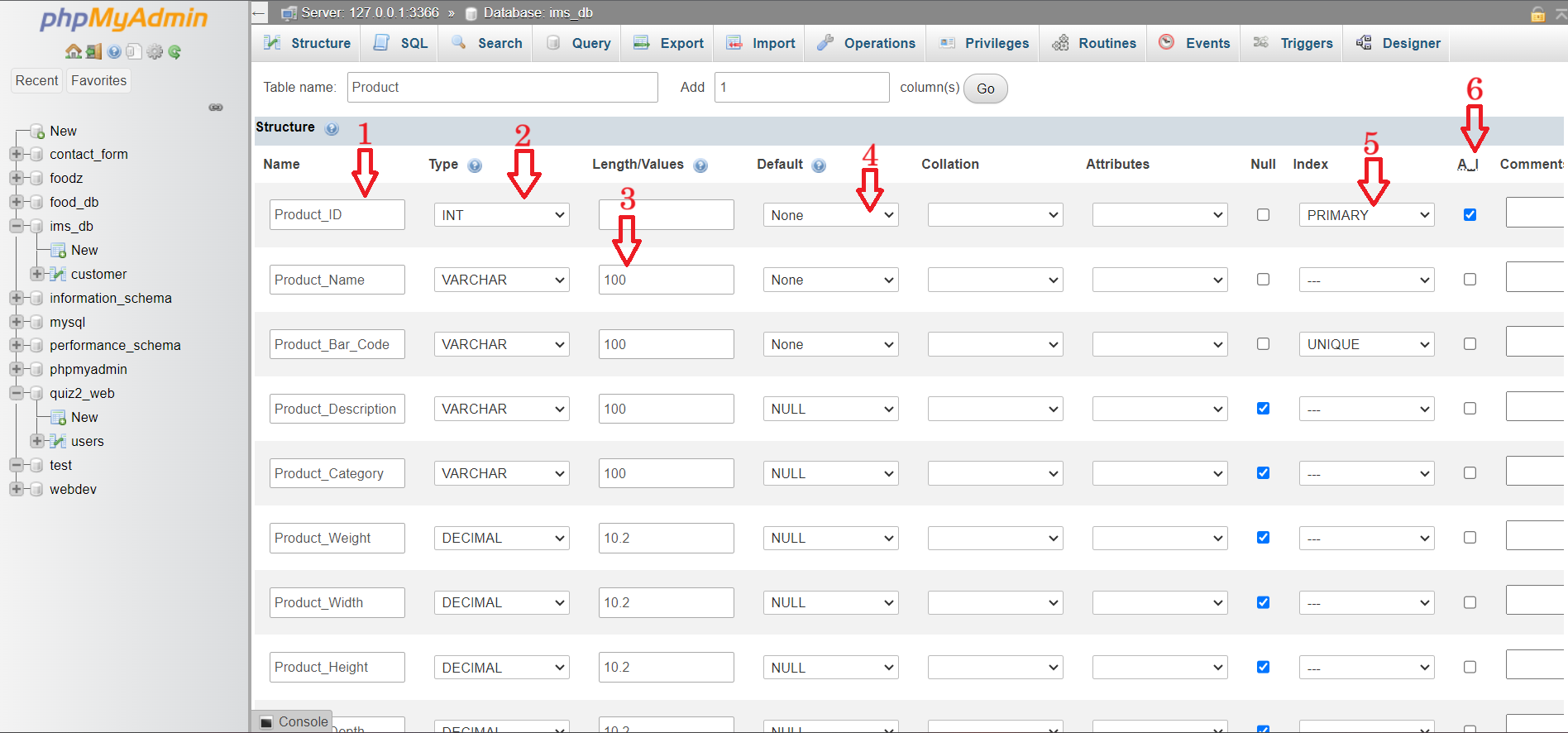
Task: Uncheck A_I checkbox for Product_ID
Action: (1470, 214)
